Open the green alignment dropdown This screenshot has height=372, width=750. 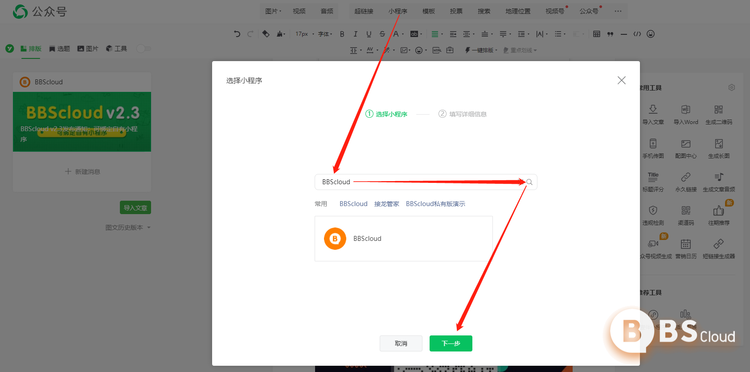[x=437, y=34]
